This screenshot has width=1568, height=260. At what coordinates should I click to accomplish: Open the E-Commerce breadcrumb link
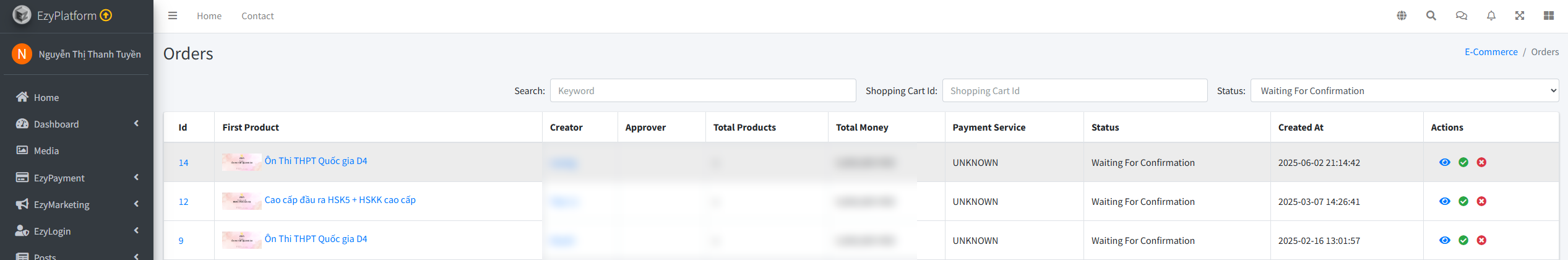1491,52
